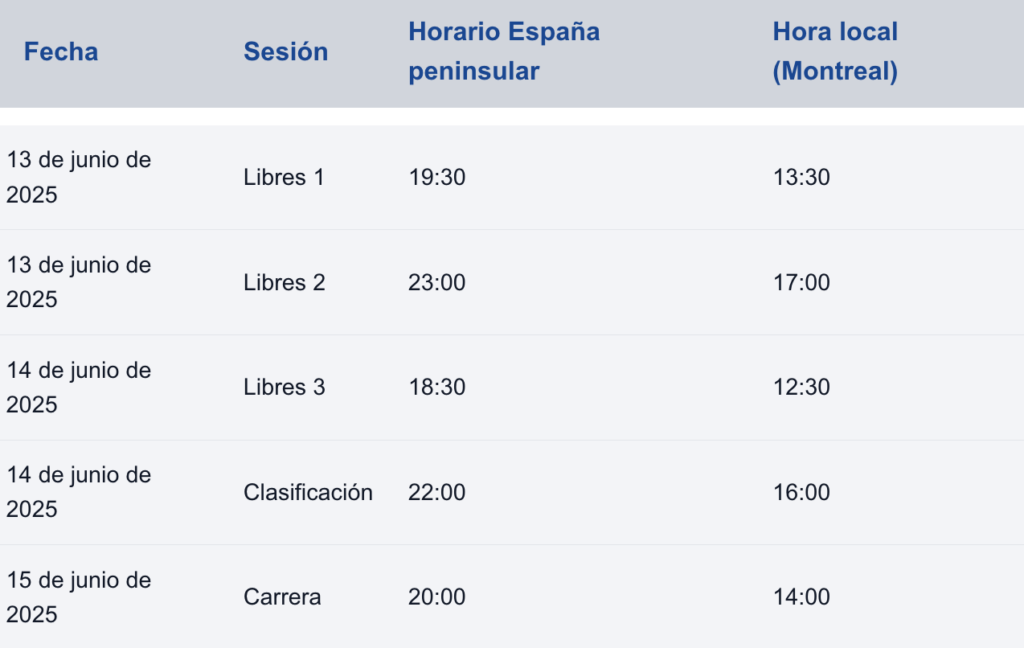Select the 12:30 Montreal local time

pyautogui.click(x=801, y=387)
